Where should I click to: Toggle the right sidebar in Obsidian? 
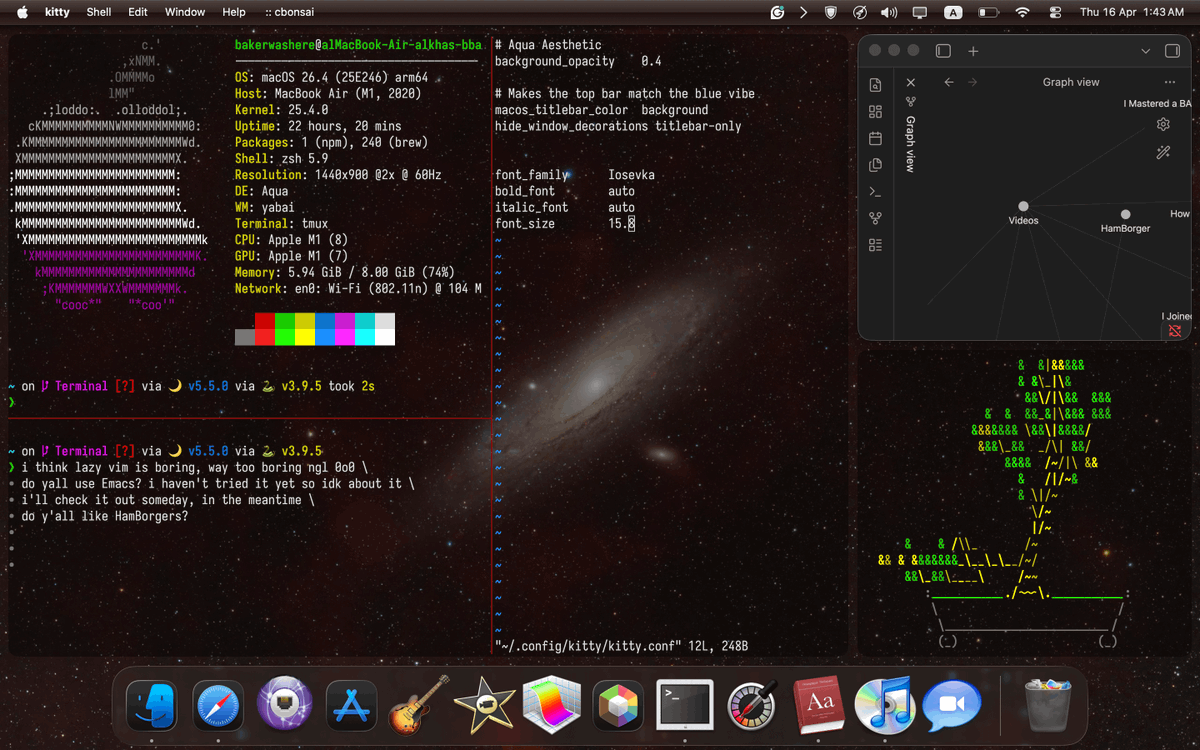(x=1172, y=51)
